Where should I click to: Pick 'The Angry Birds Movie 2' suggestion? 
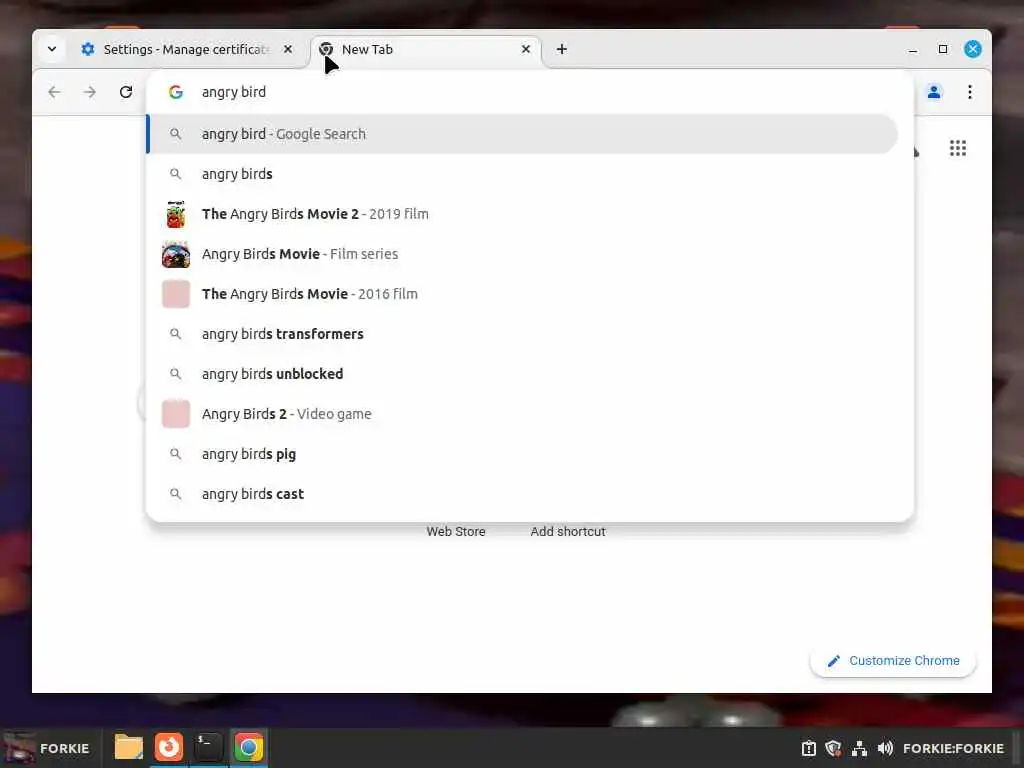522,214
